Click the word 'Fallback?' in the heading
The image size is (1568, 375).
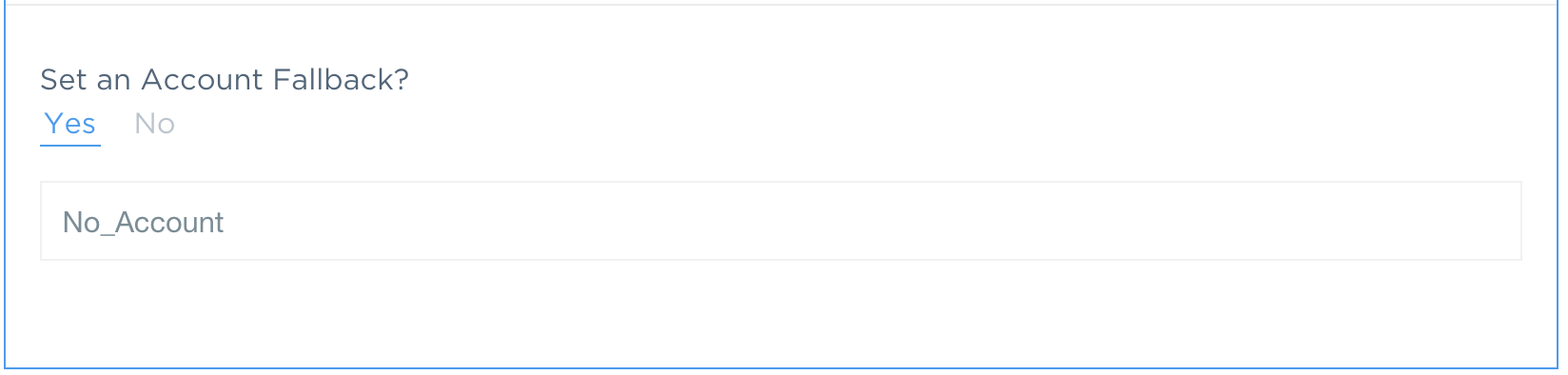[341, 79]
